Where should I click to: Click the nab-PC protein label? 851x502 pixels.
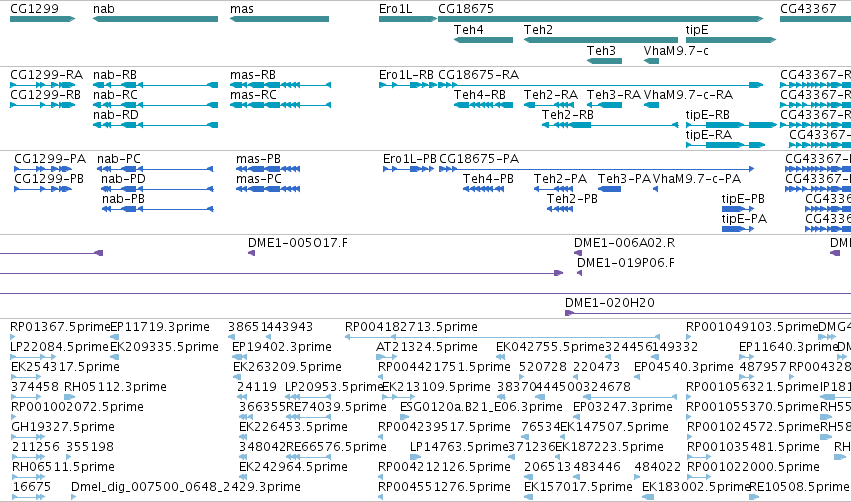click(x=119, y=158)
